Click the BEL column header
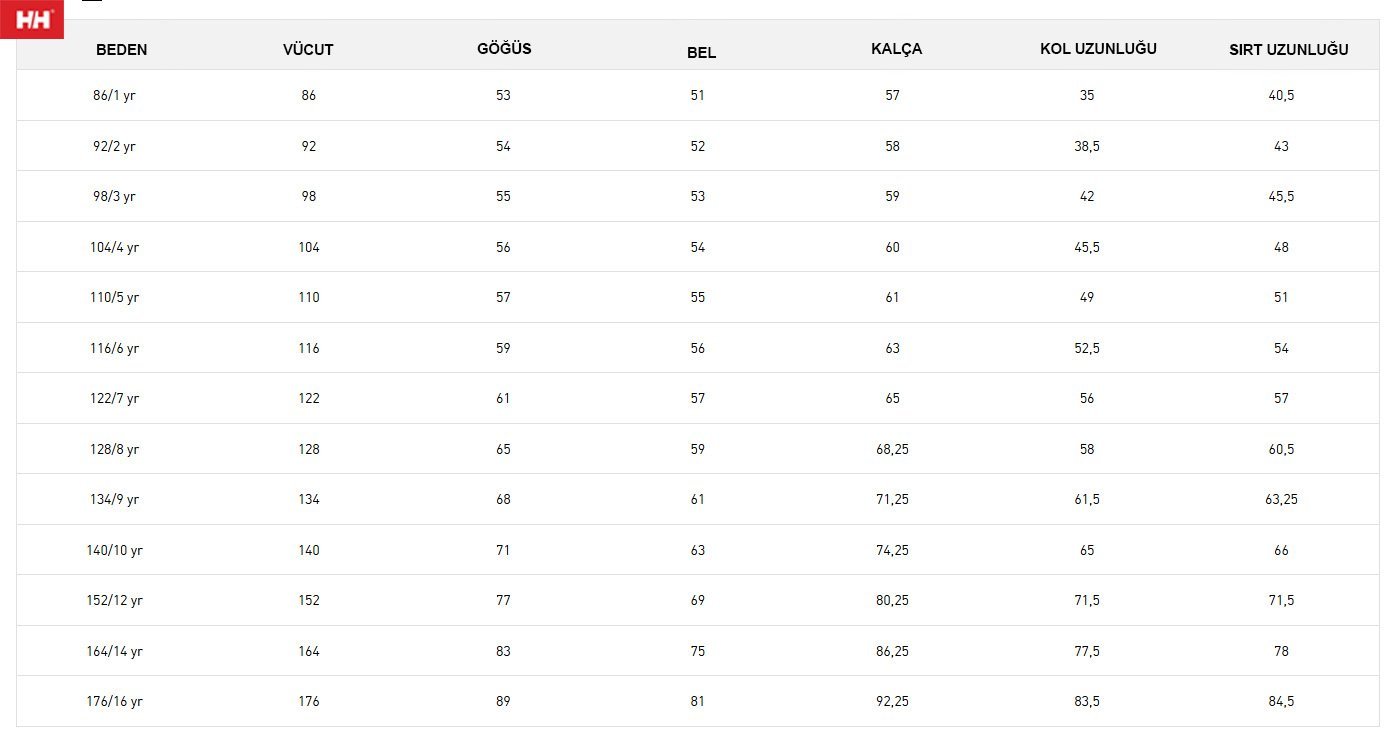 [701, 53]
